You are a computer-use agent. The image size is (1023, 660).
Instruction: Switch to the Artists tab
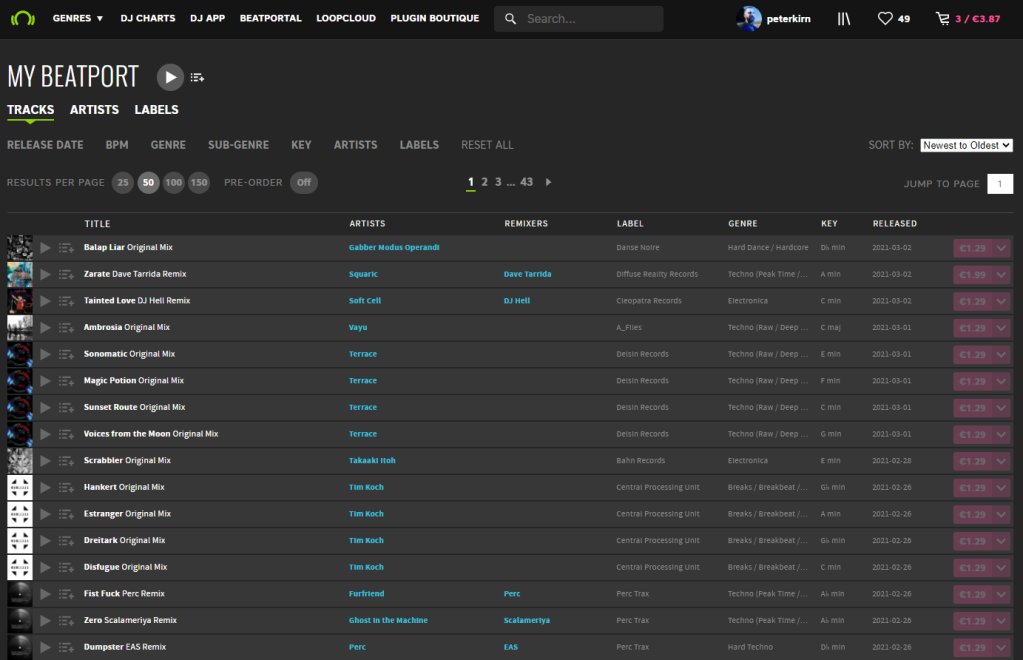click(x=94, y=110)
